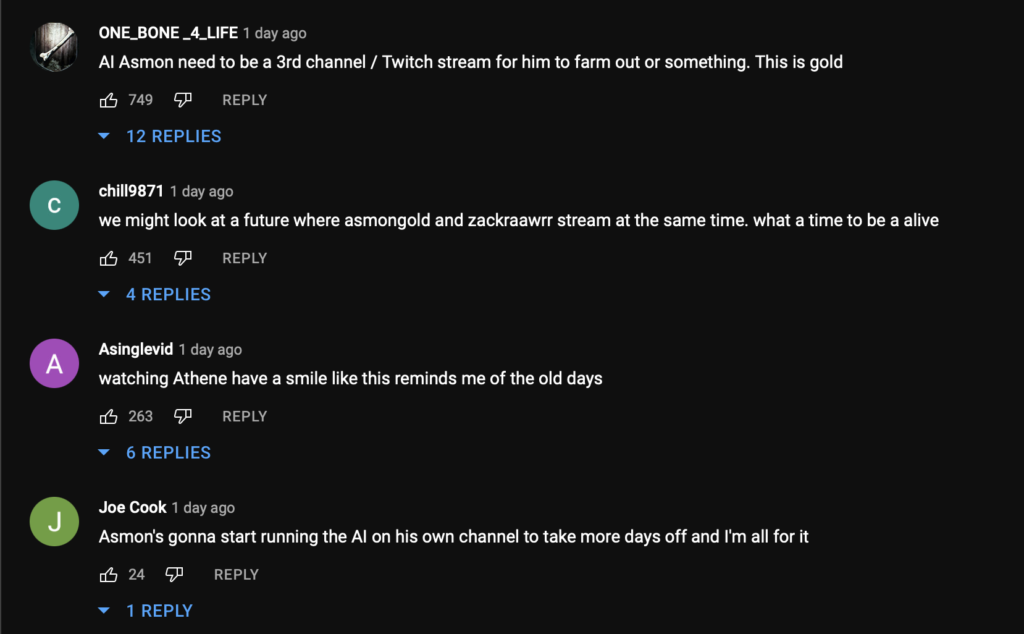Image resolution: width=1024 pixels, height=634 pixels.
Task: Dislike Asinglevid's comment
Action: (183, 415)
